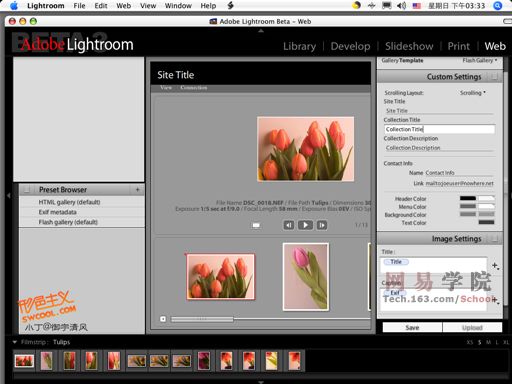Click the Text Color swatch
This screenshot has height=384, width=512.
[x=486, y=222]
